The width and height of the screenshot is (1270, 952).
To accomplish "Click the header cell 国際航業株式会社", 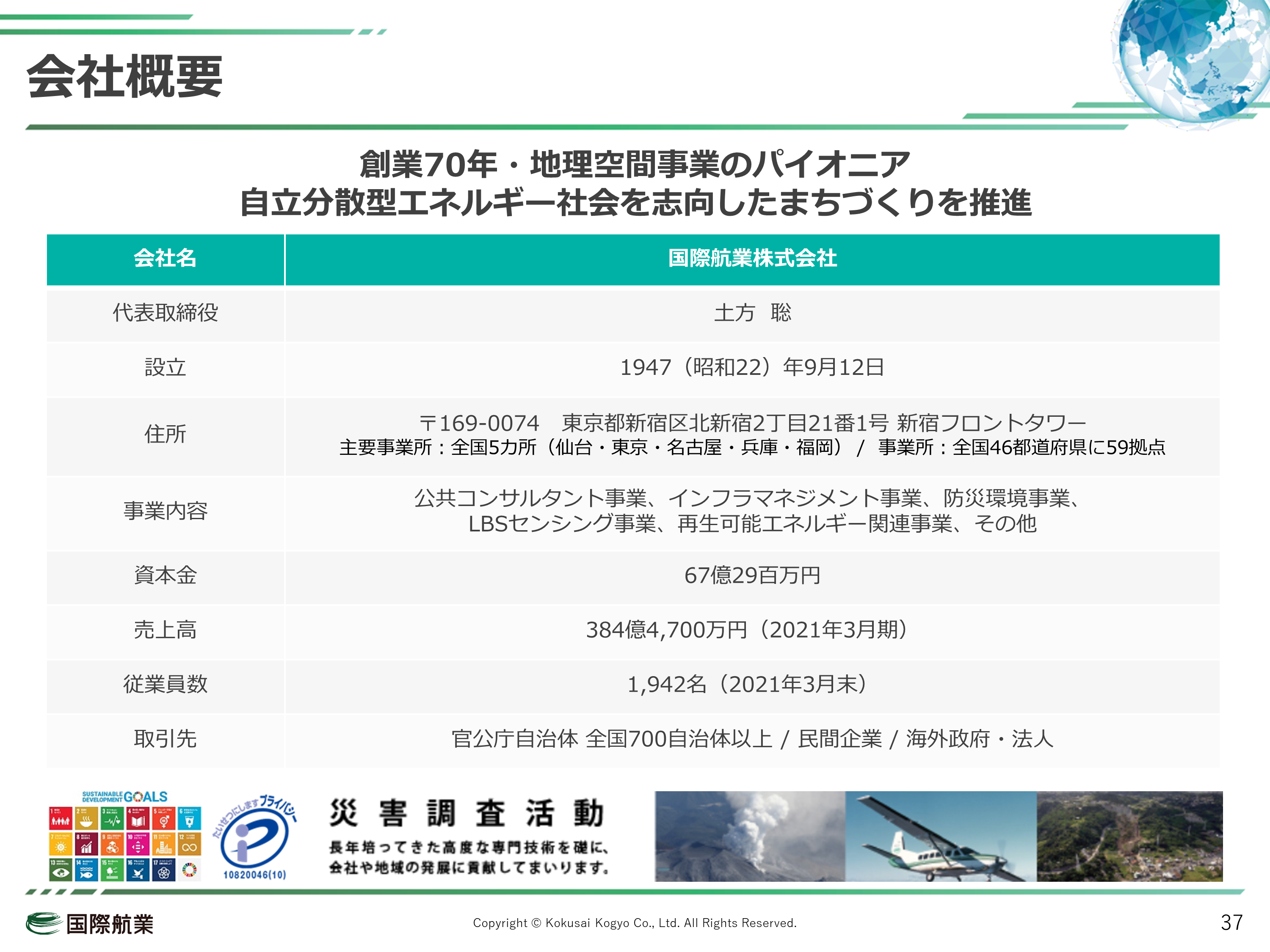I will pos(752,259).
